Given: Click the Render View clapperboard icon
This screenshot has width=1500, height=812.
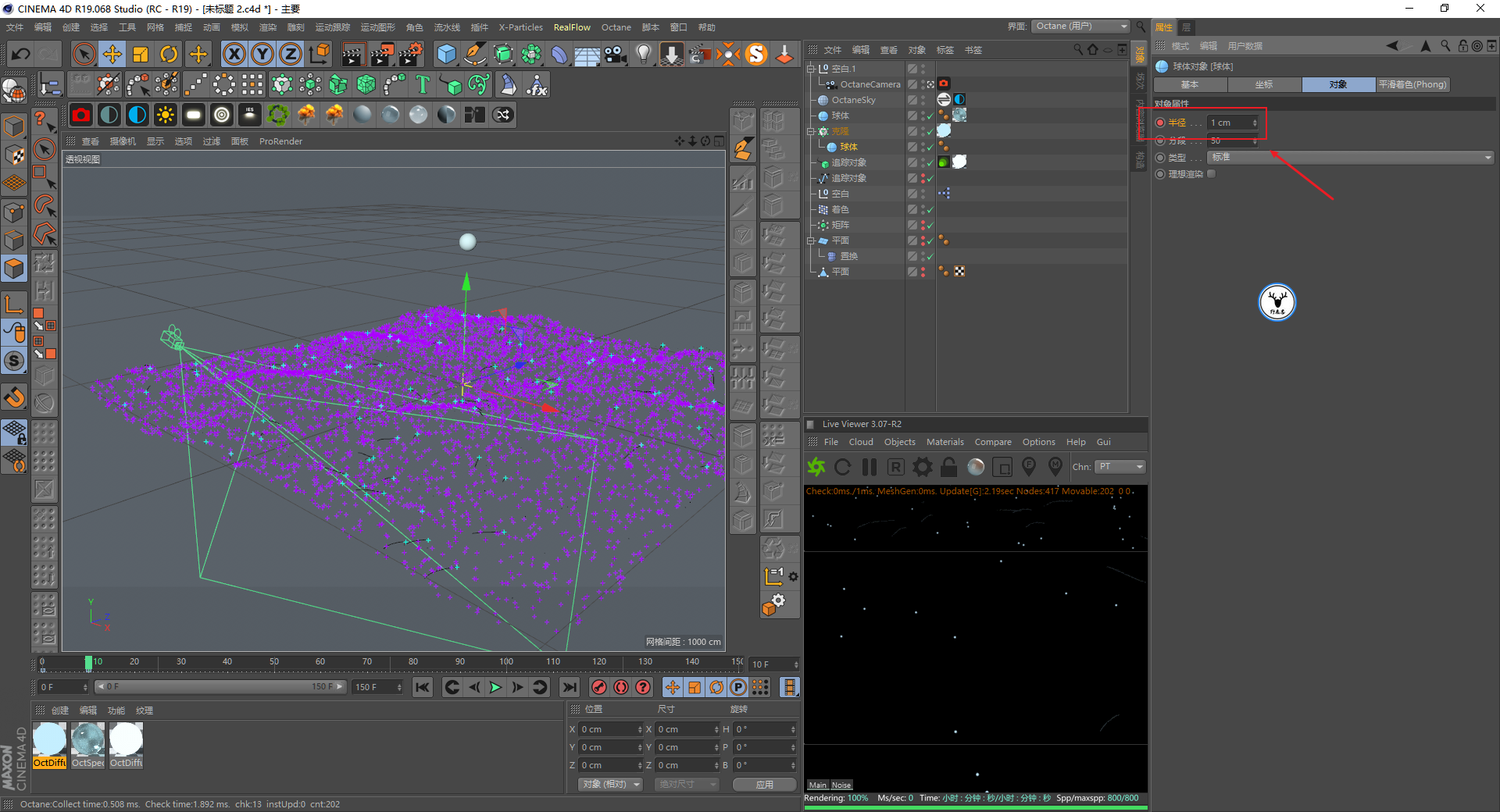Looking at the screenshot, I should (x=353, y=54).
